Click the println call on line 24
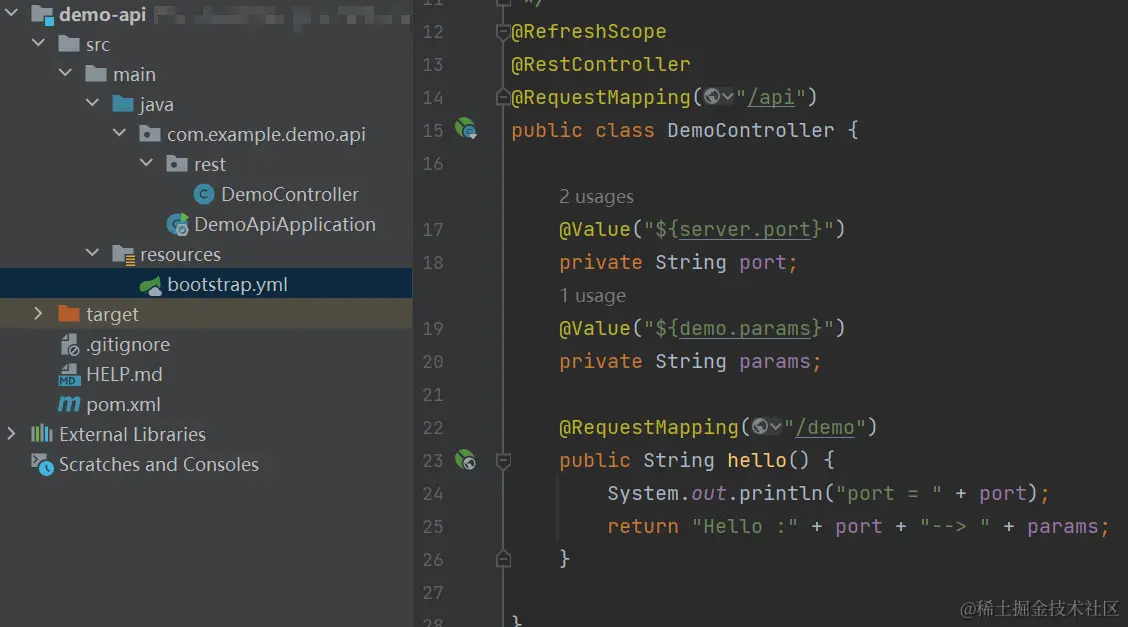Viewport: 1128px width, 627px height. pos(781,493)
